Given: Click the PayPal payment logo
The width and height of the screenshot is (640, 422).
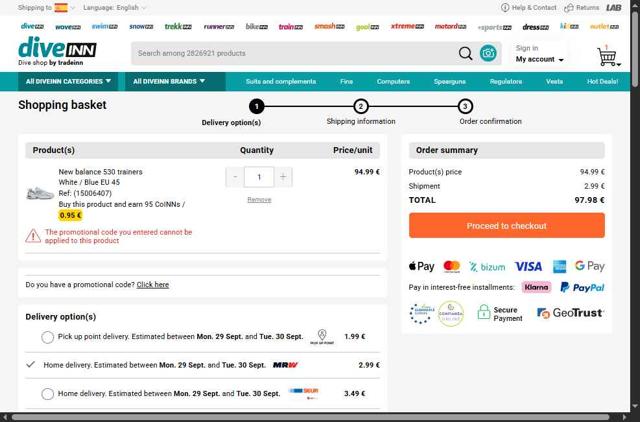Looking at the screenshot, I should click(582, 287).
